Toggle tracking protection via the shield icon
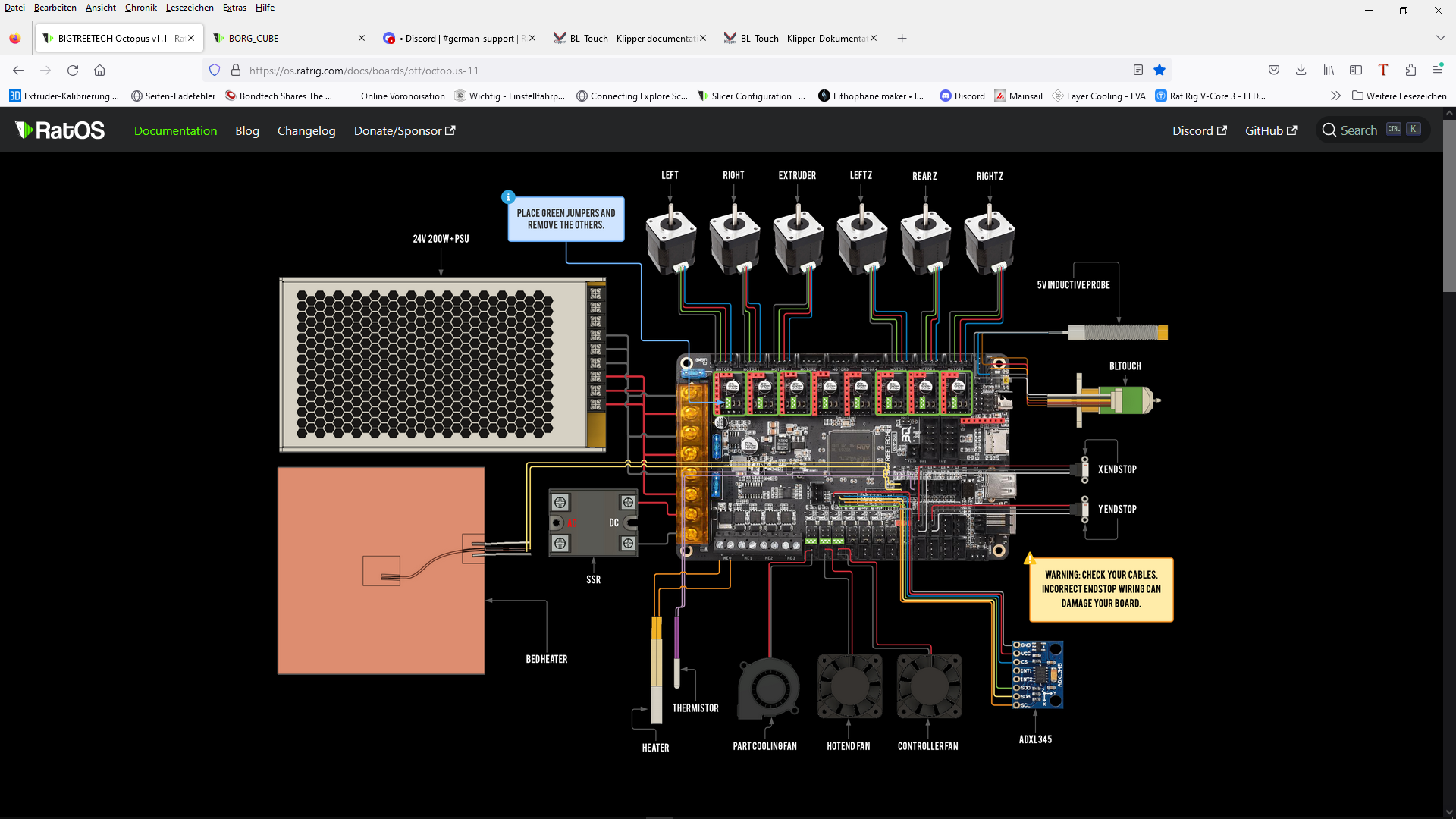Viewport: 1456px width, 819px height. pyautogui.click(x=215, y=70)
